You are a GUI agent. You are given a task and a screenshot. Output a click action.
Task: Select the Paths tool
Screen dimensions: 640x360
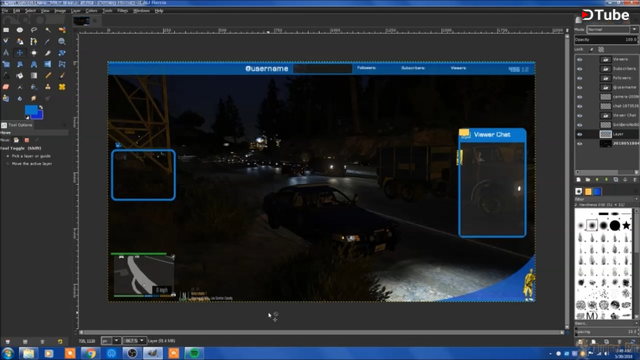34,41
